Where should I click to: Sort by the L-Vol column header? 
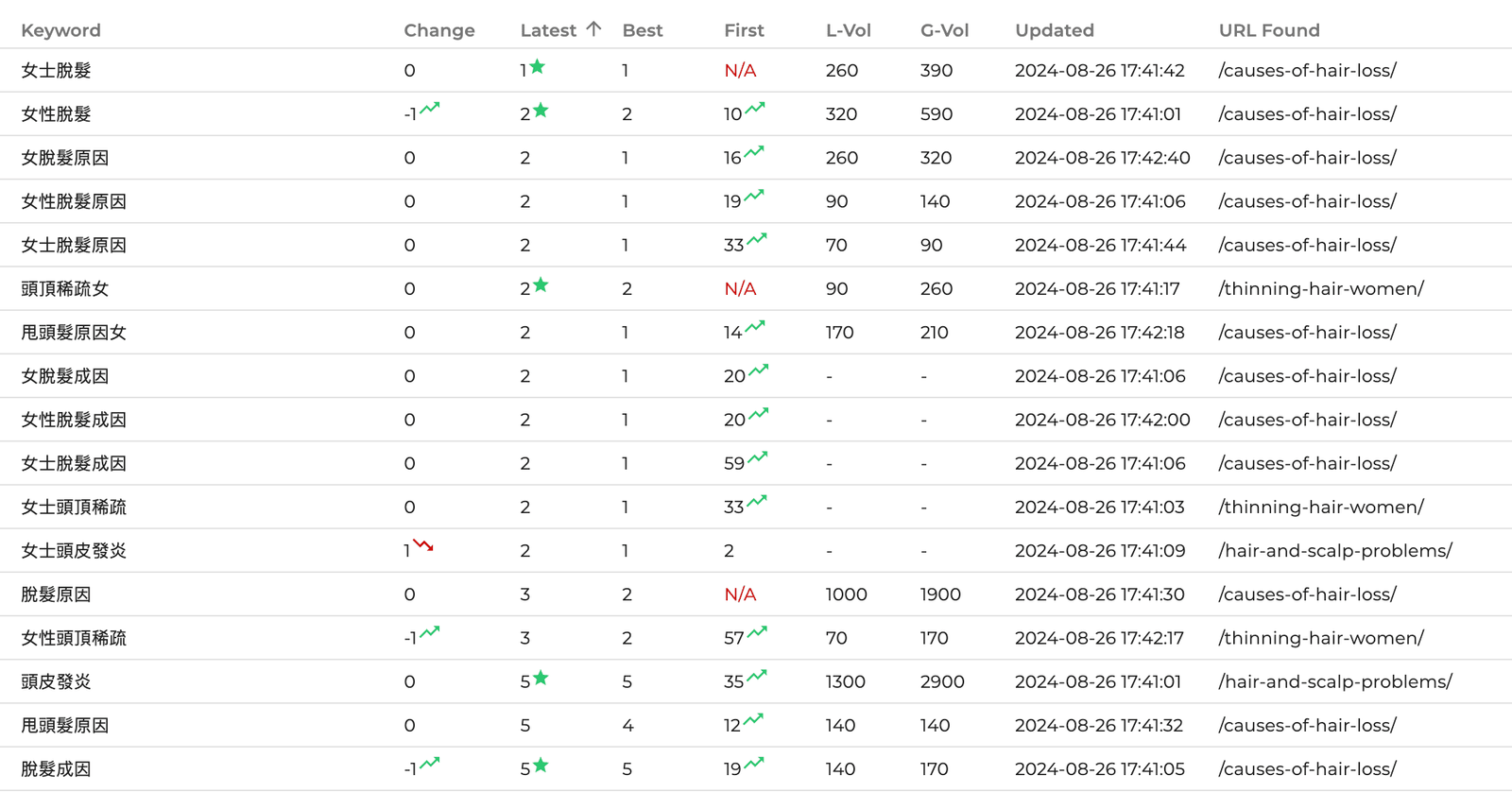[848, 30]
